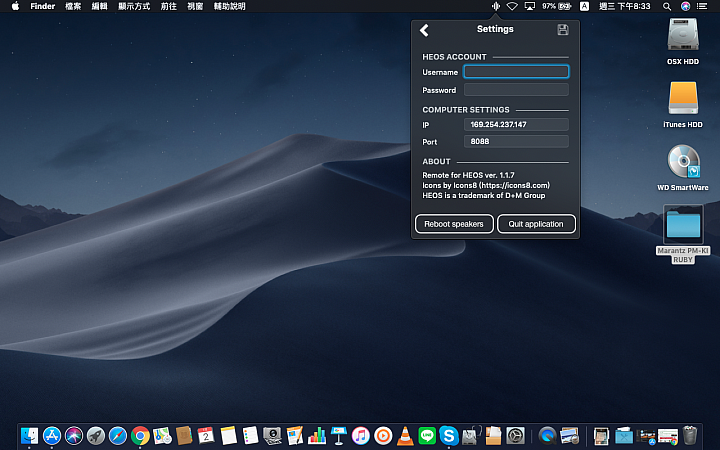
Task: Save settings with the floppy disk icon
Action: click(x=562, y=30)
